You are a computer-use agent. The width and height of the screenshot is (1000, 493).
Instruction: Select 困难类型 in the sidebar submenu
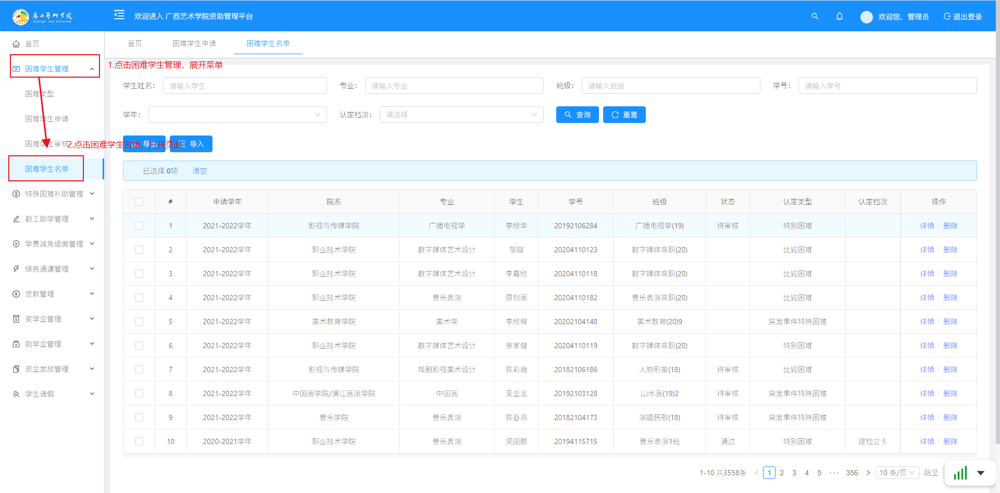click(40, 94)
